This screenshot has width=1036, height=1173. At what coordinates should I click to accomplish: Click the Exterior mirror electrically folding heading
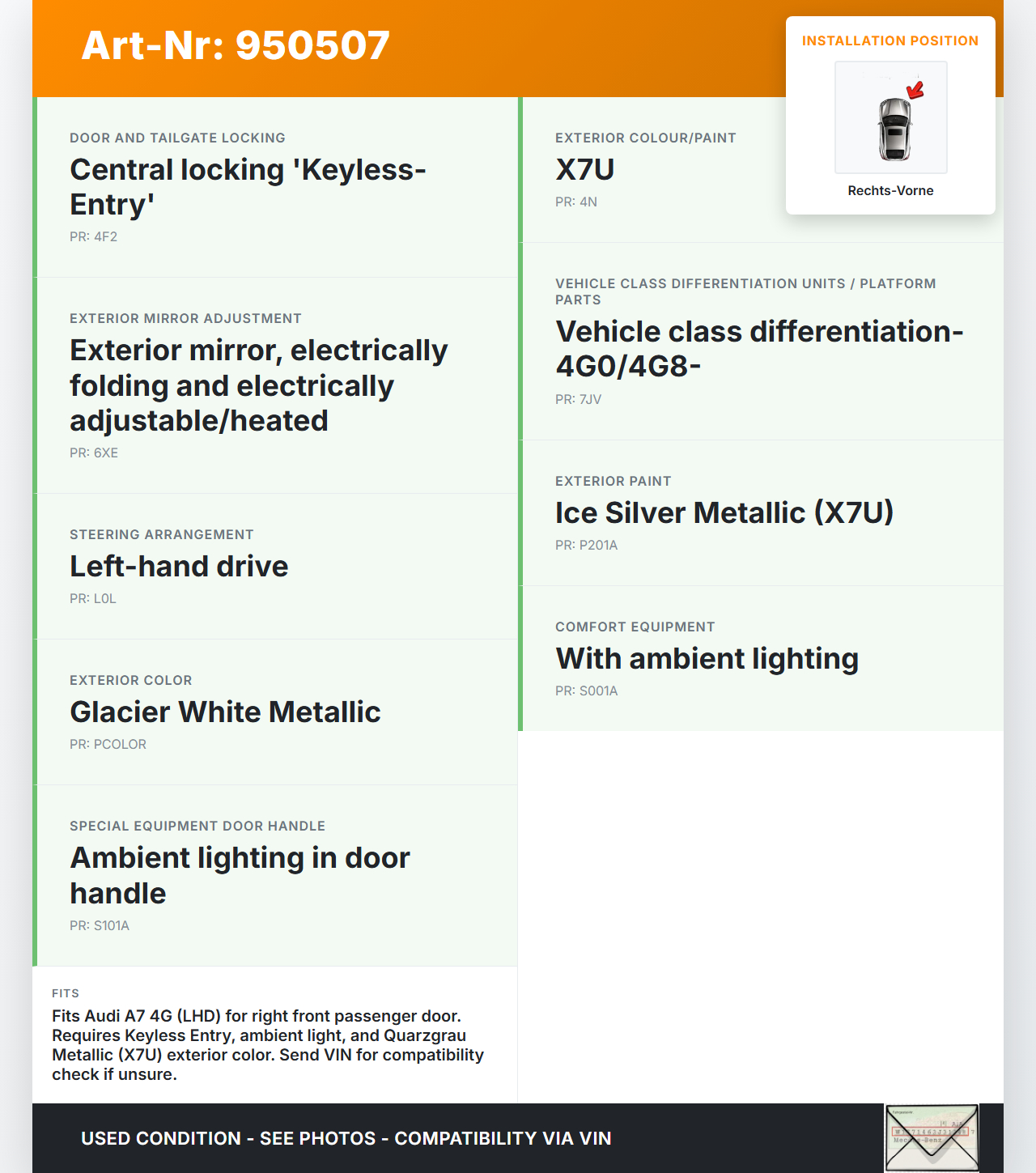258,385
